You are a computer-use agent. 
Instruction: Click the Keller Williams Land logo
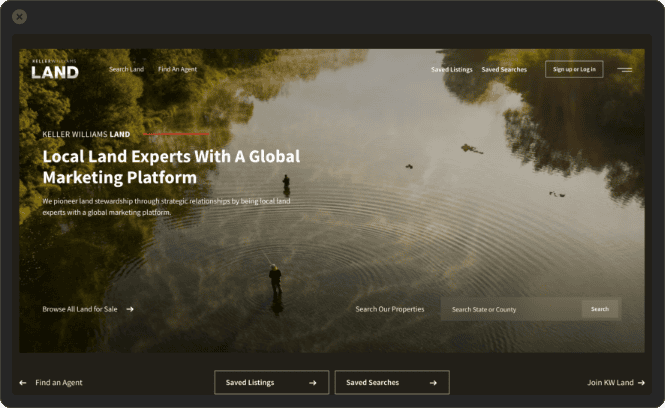coord(54,69)
